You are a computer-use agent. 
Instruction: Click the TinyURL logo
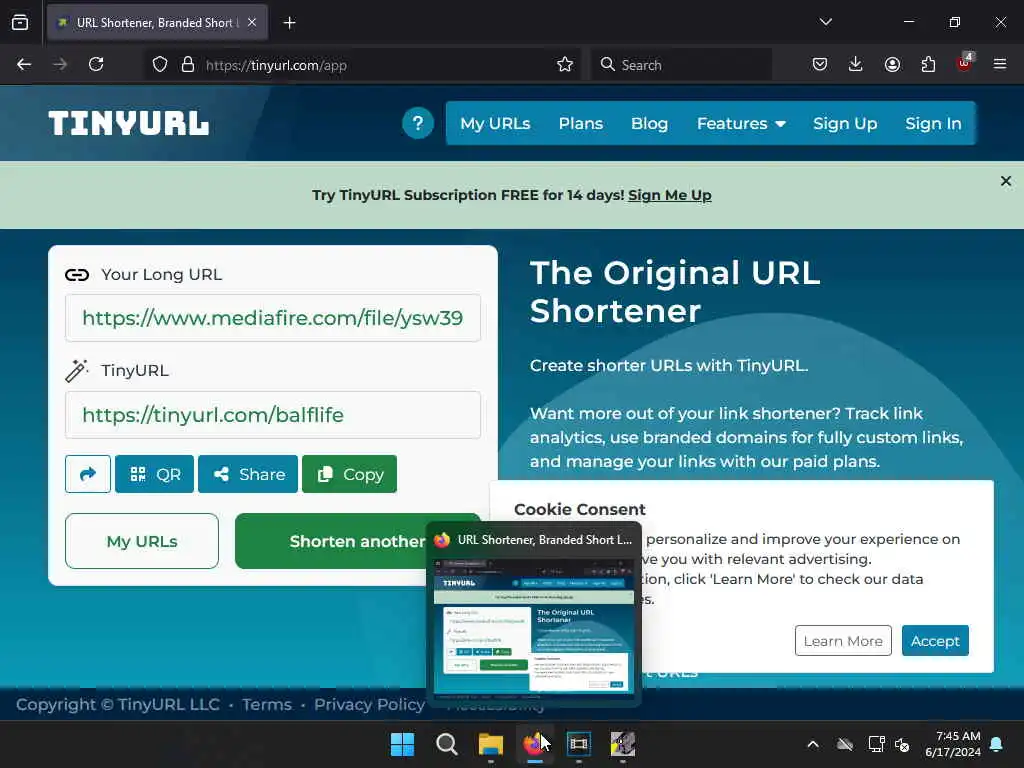click(129, 123)
